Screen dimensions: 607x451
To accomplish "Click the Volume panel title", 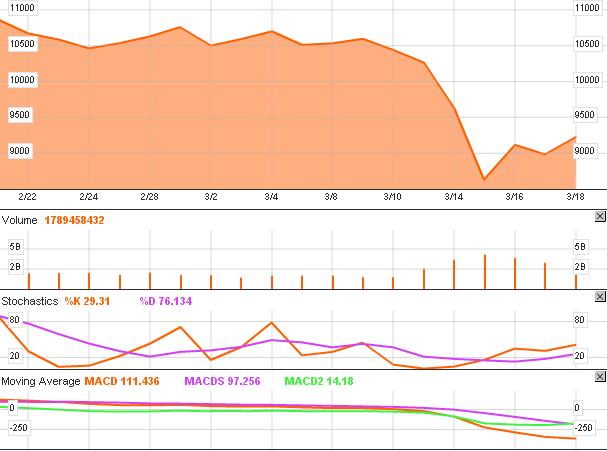I will click(19, 220).
